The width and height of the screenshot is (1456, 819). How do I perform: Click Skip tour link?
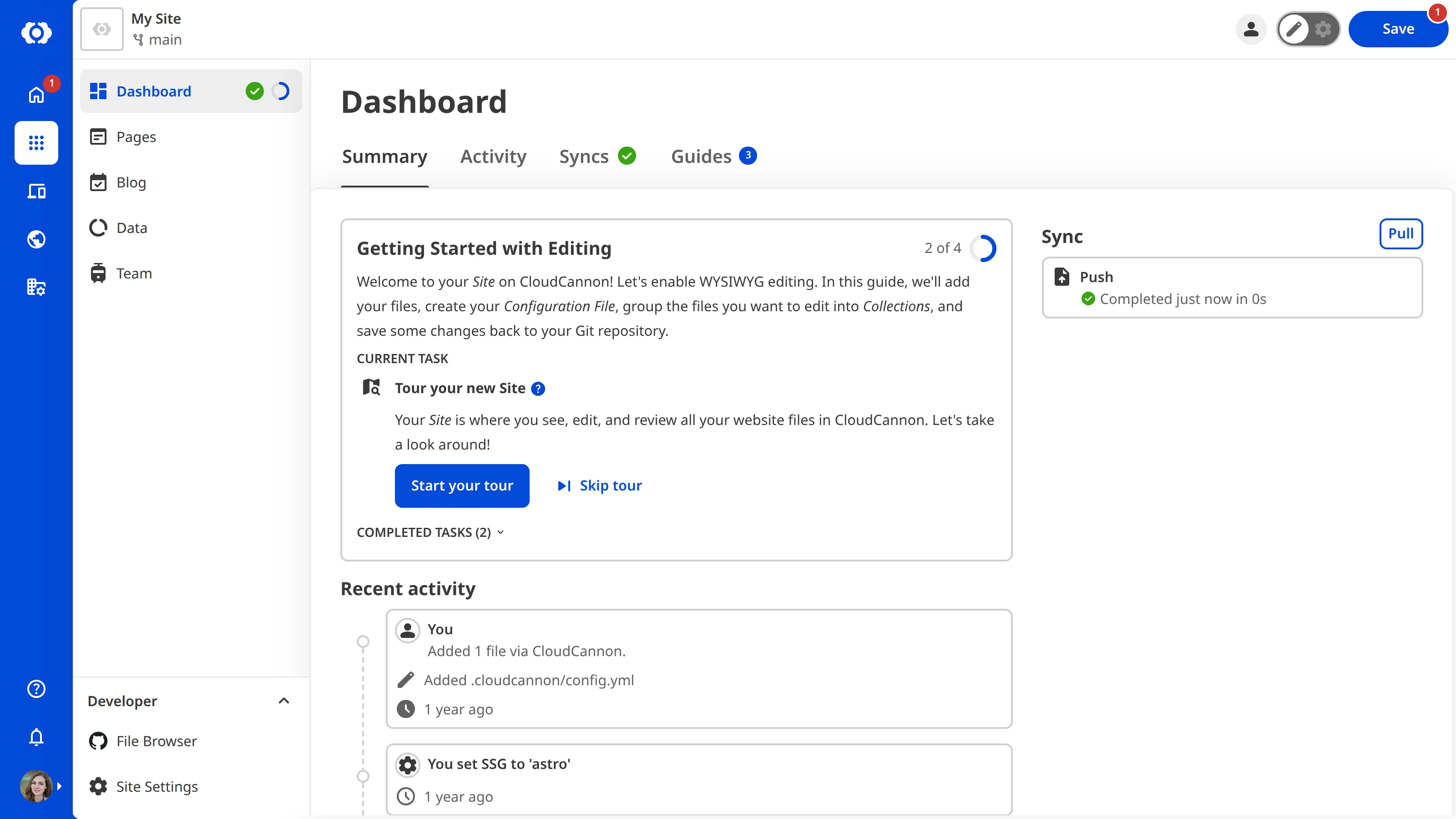click(600, 485)
